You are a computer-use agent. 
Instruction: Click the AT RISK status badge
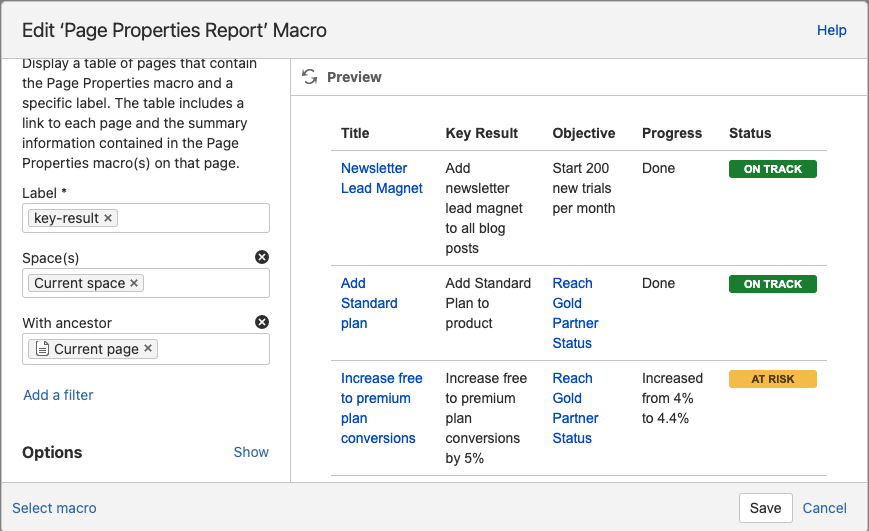(772, 379)
